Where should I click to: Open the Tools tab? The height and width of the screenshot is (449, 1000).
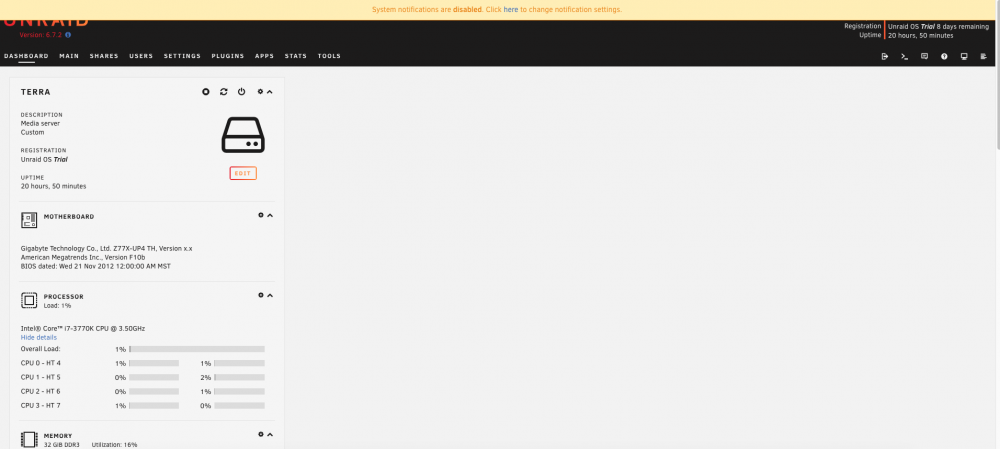[x=329, y=56]
